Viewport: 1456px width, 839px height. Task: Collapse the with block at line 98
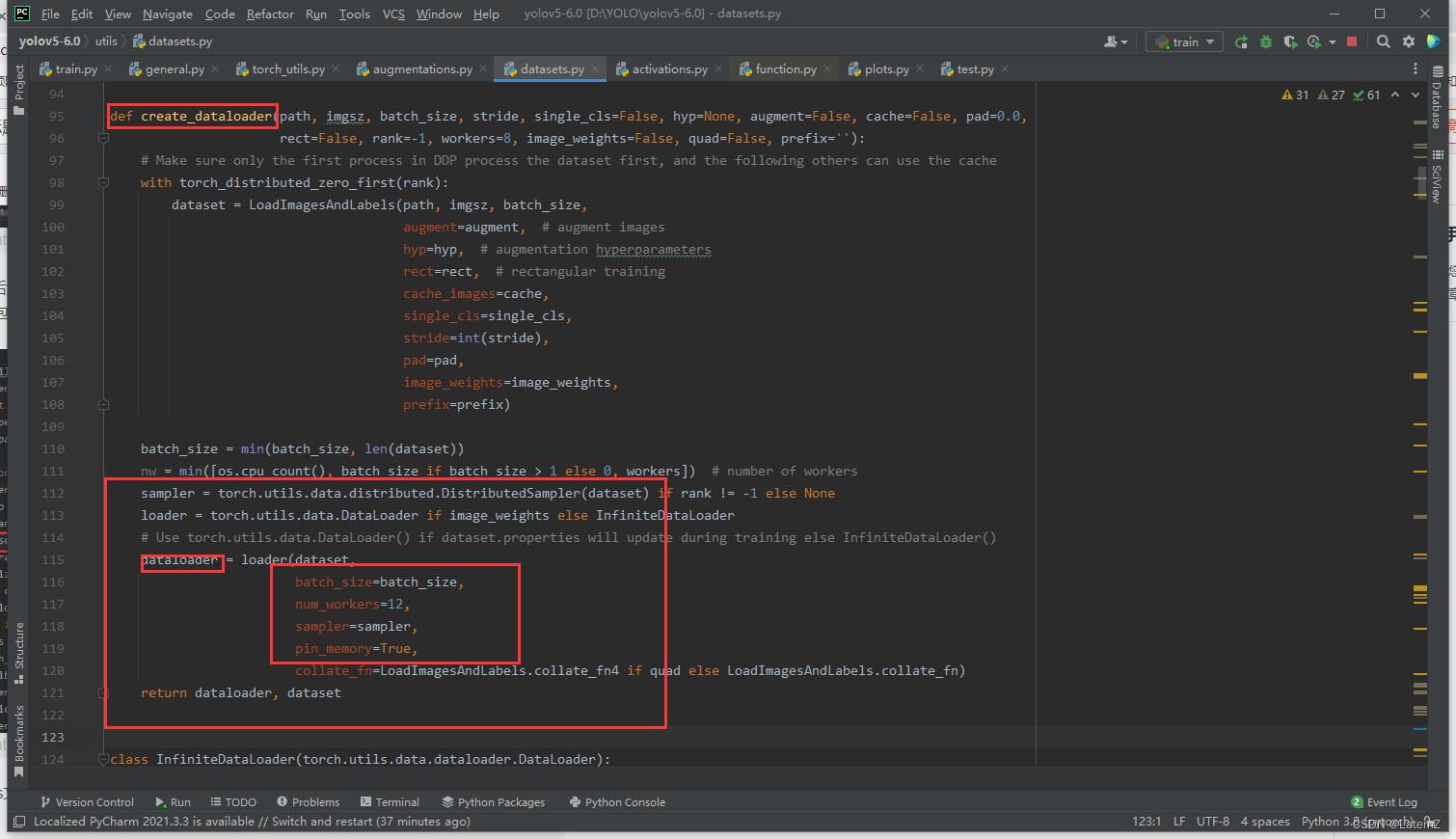(103, 182)
